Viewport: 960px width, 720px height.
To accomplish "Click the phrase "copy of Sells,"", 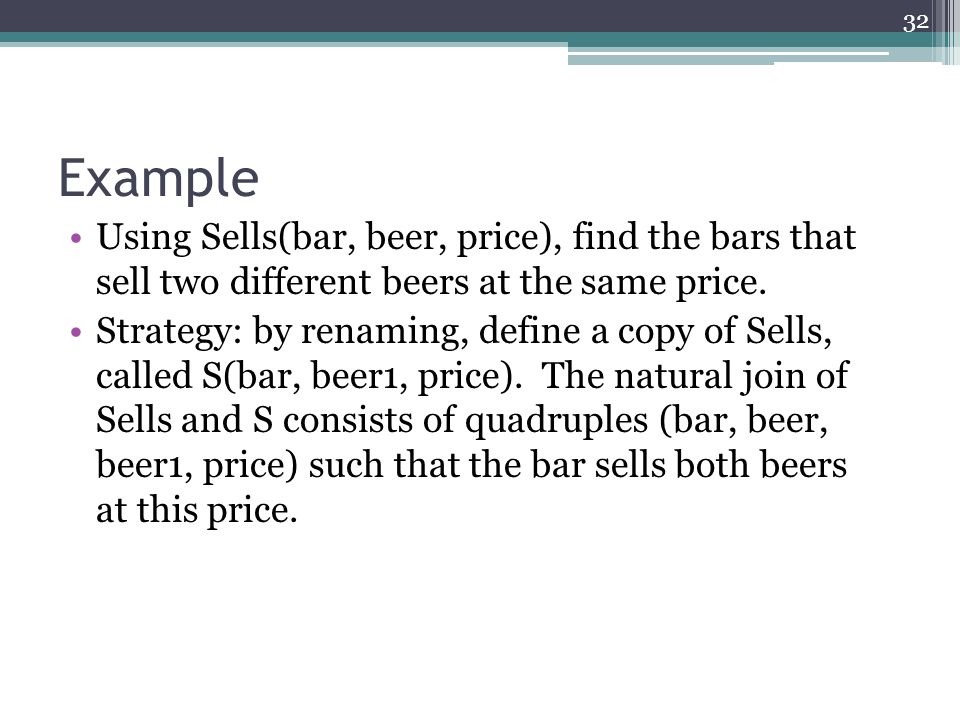I will point(724,332).
